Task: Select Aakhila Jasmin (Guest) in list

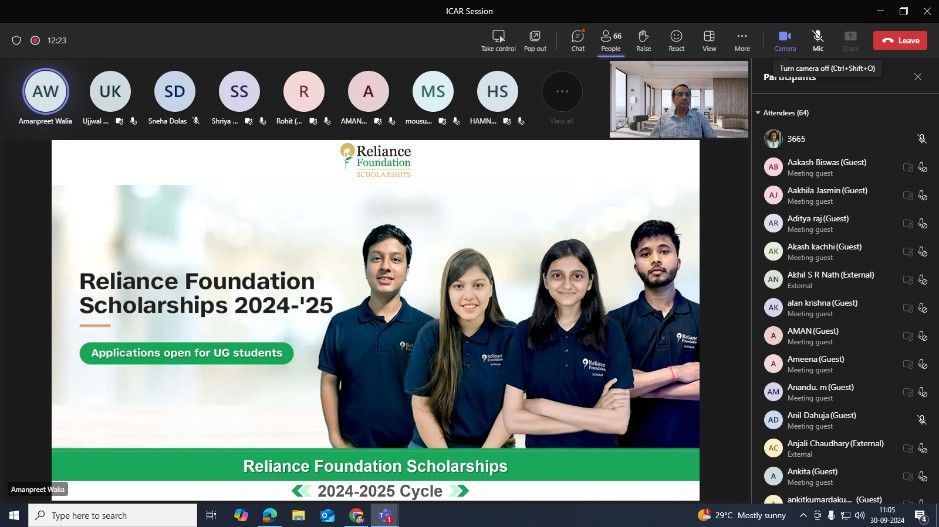Action: click(845, 195)
